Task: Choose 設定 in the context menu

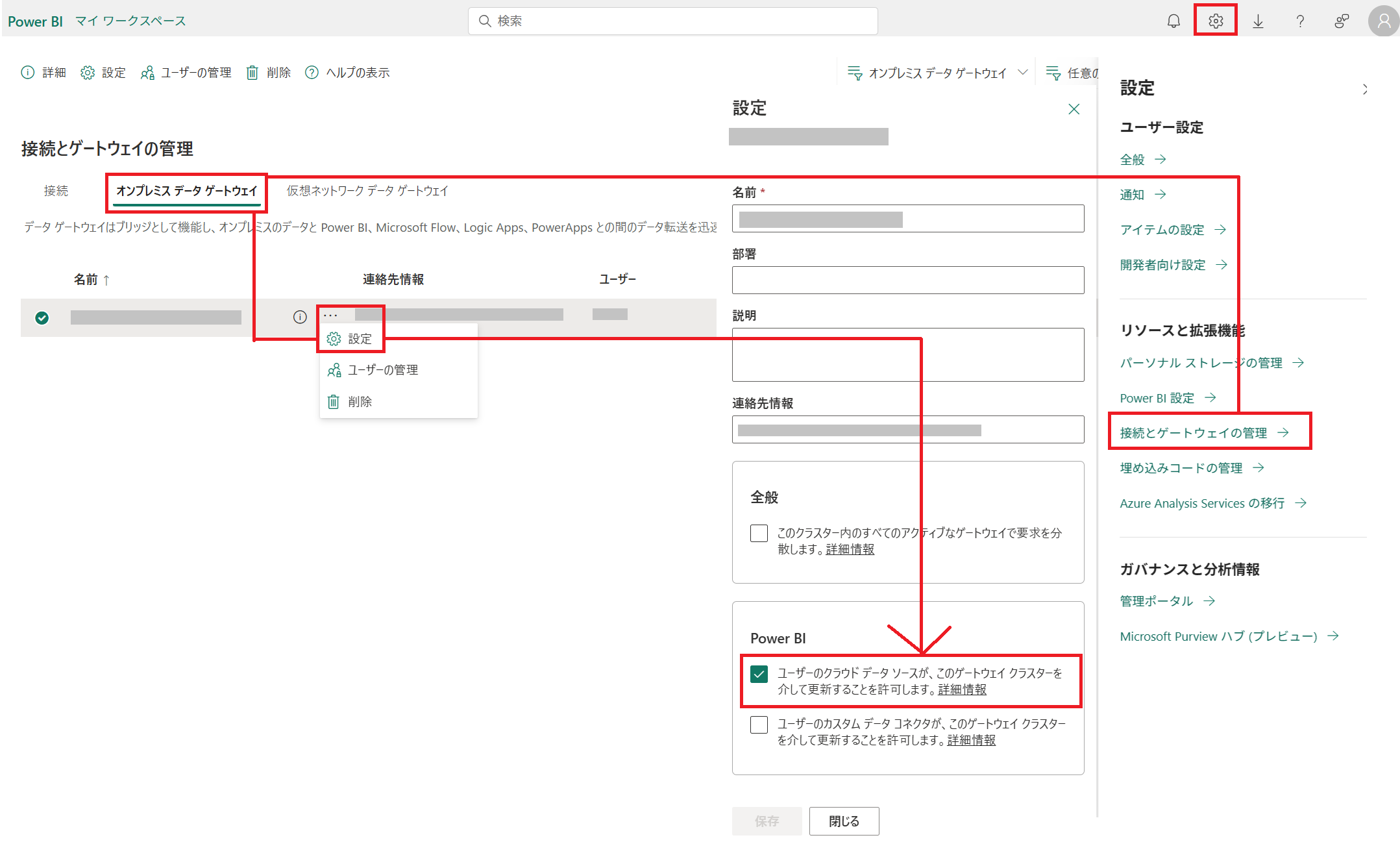Action: pos(350,338)
